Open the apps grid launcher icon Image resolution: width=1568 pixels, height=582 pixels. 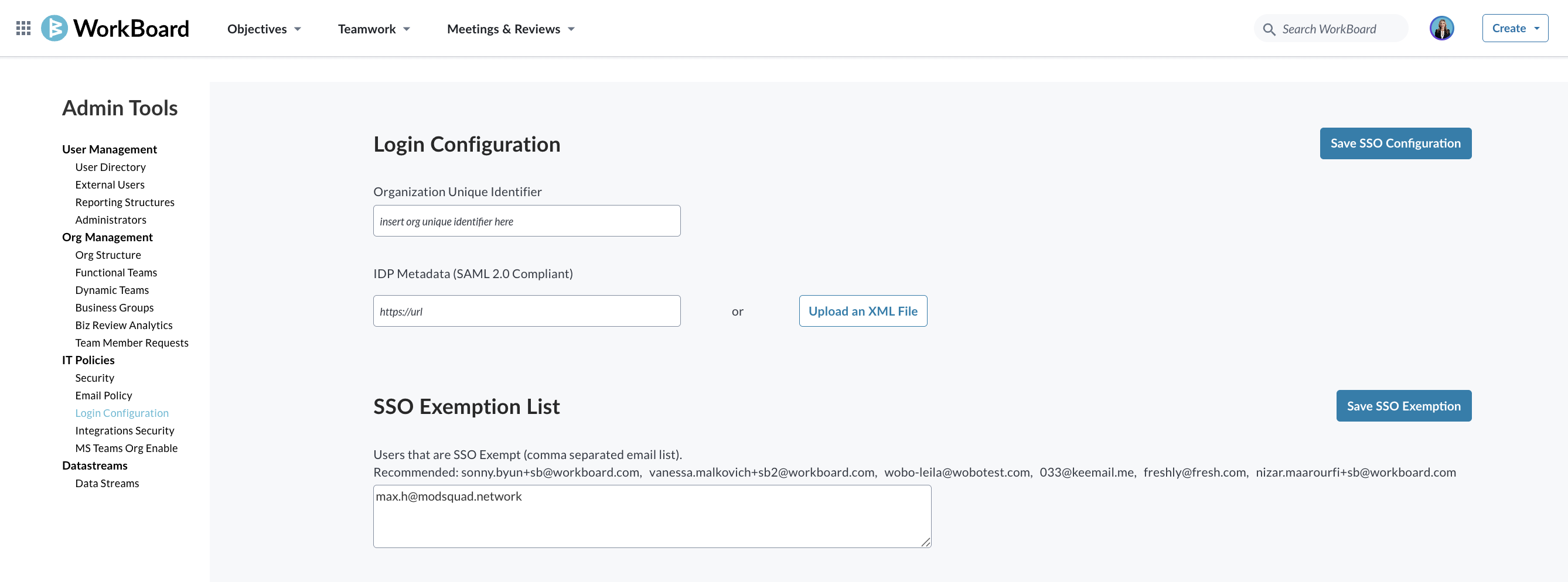pos(23,28)
